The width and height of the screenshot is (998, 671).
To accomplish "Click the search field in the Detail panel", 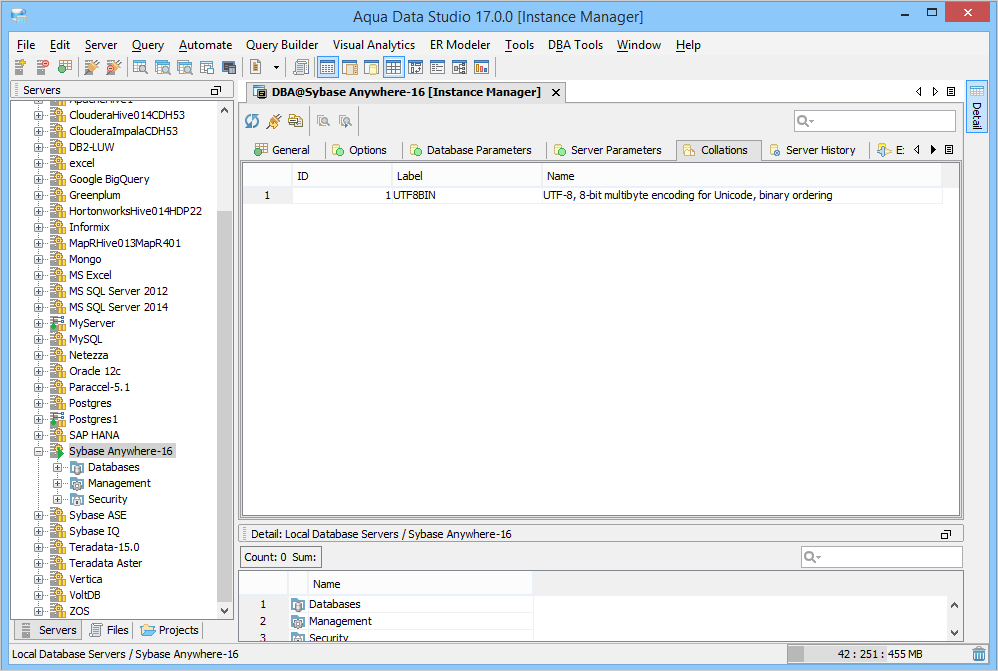I will [882, 557].
